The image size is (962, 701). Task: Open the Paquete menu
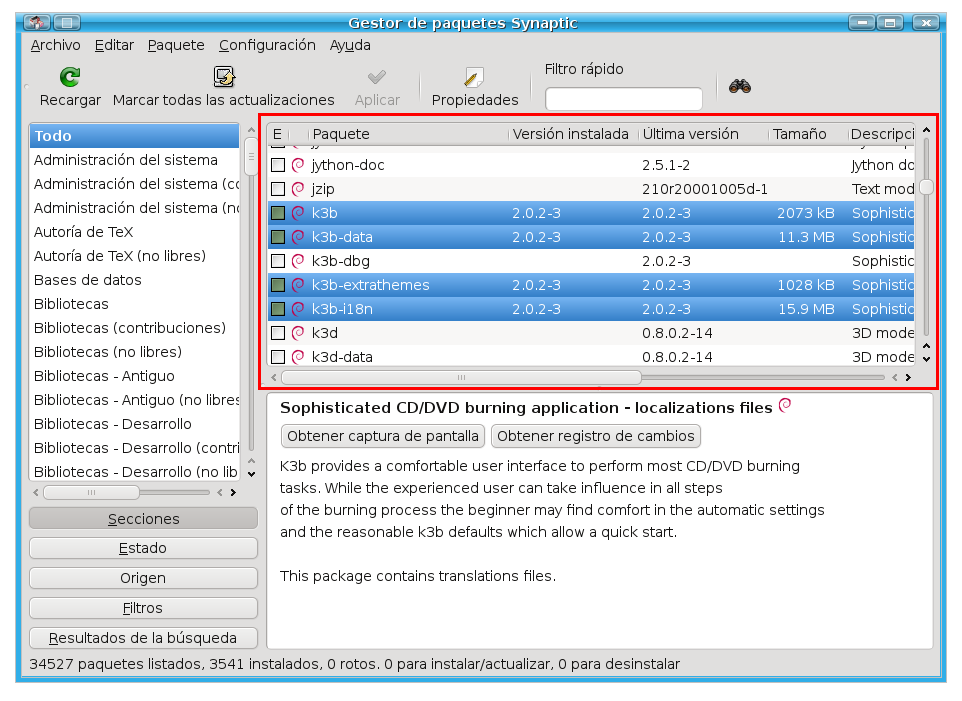176,45
